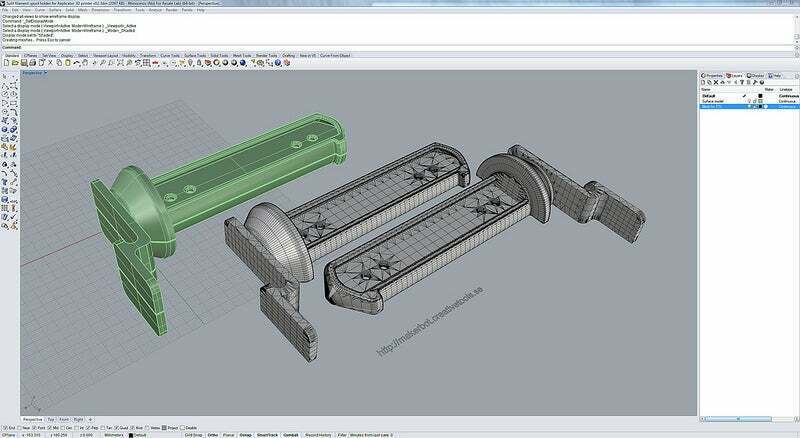The height and width of the screenshot is (438, 800).
Task: Open the Default layer selector in status bar
Action: pos(139,435)
